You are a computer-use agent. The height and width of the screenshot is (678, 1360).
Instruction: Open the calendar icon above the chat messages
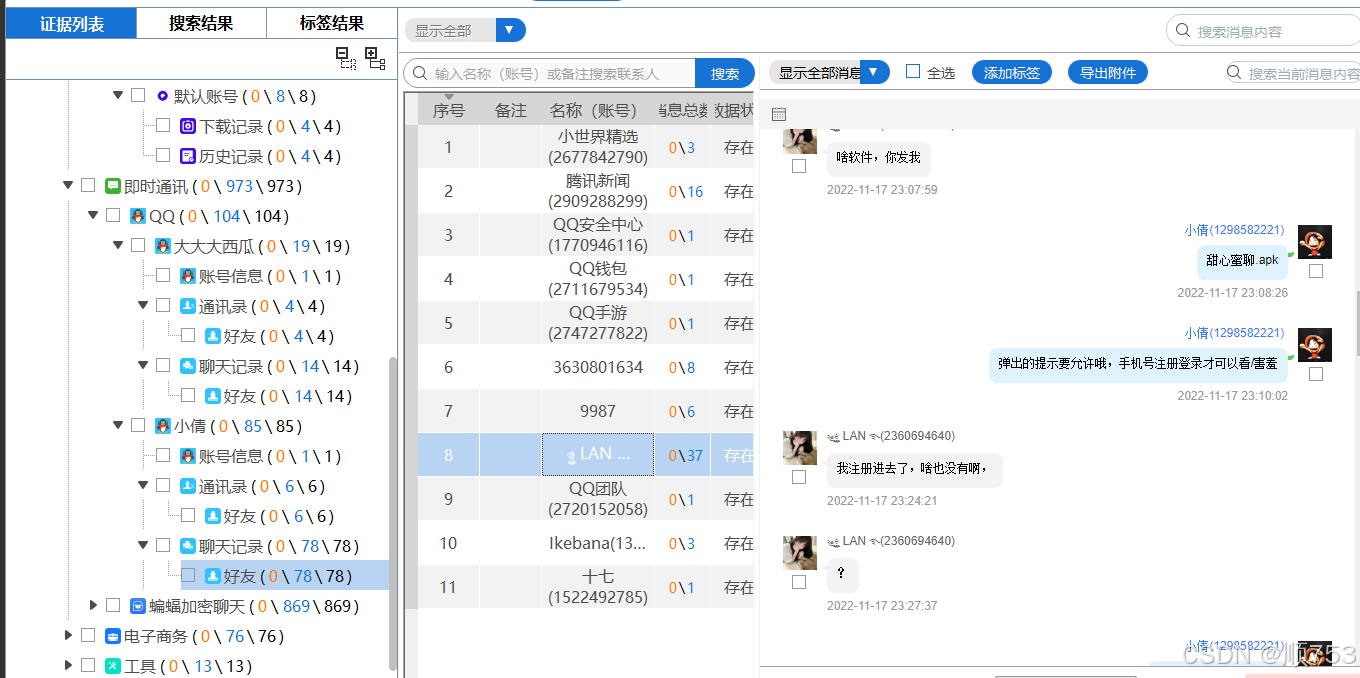779,113
